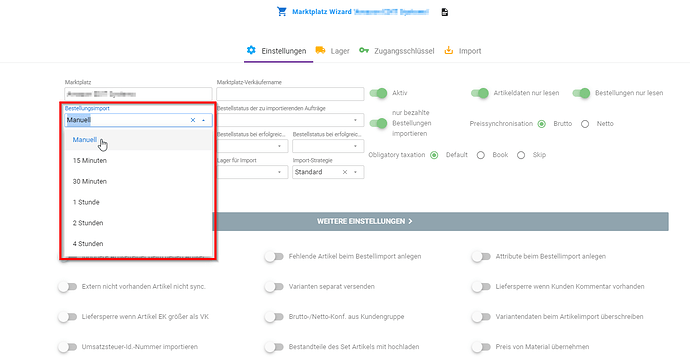Screen dimensions: 690x360
Task: Click into the Marktplatz name field
Action: [x=138, y=94]
